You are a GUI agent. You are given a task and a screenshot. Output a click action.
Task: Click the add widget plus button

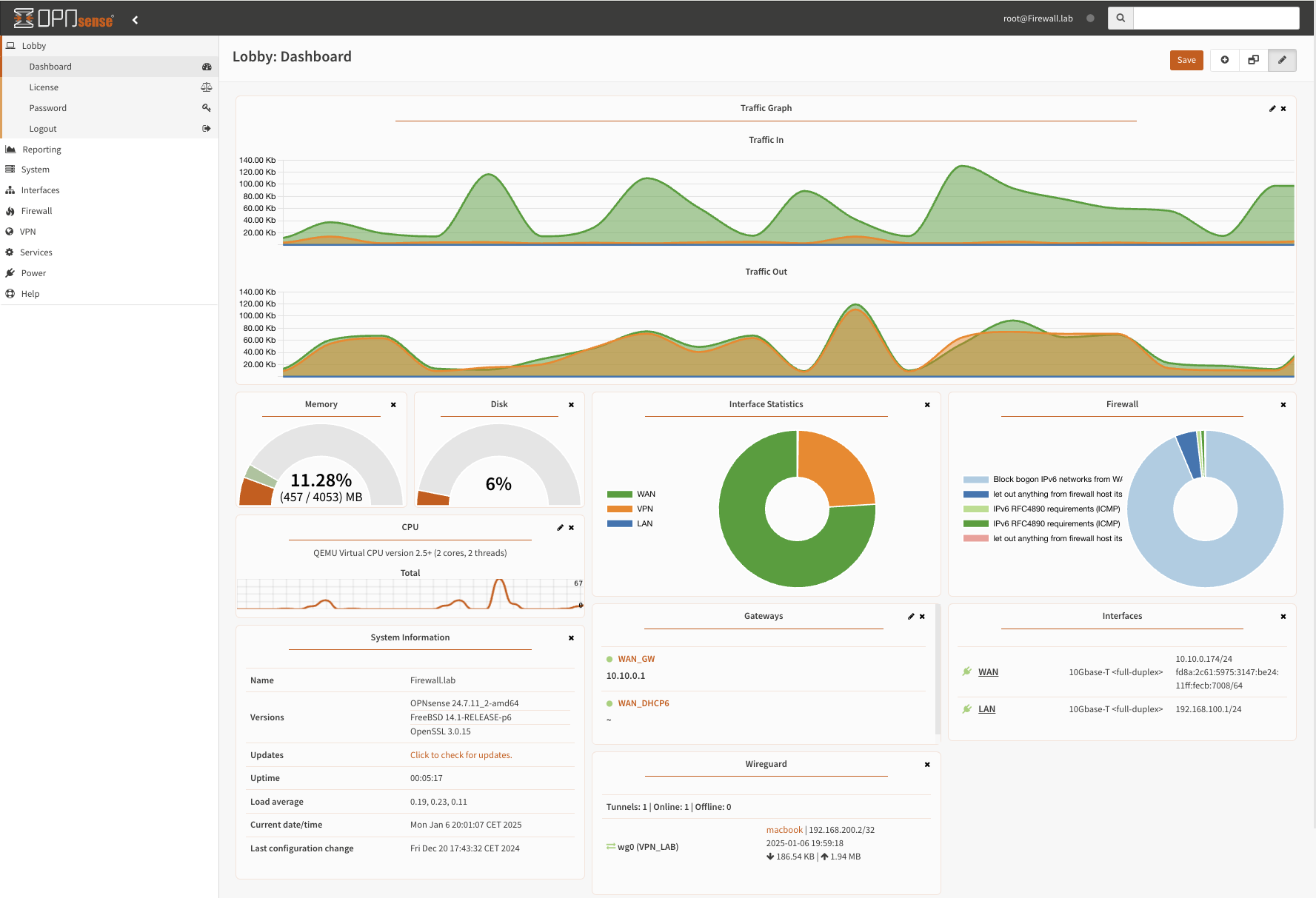[1225, 60]
